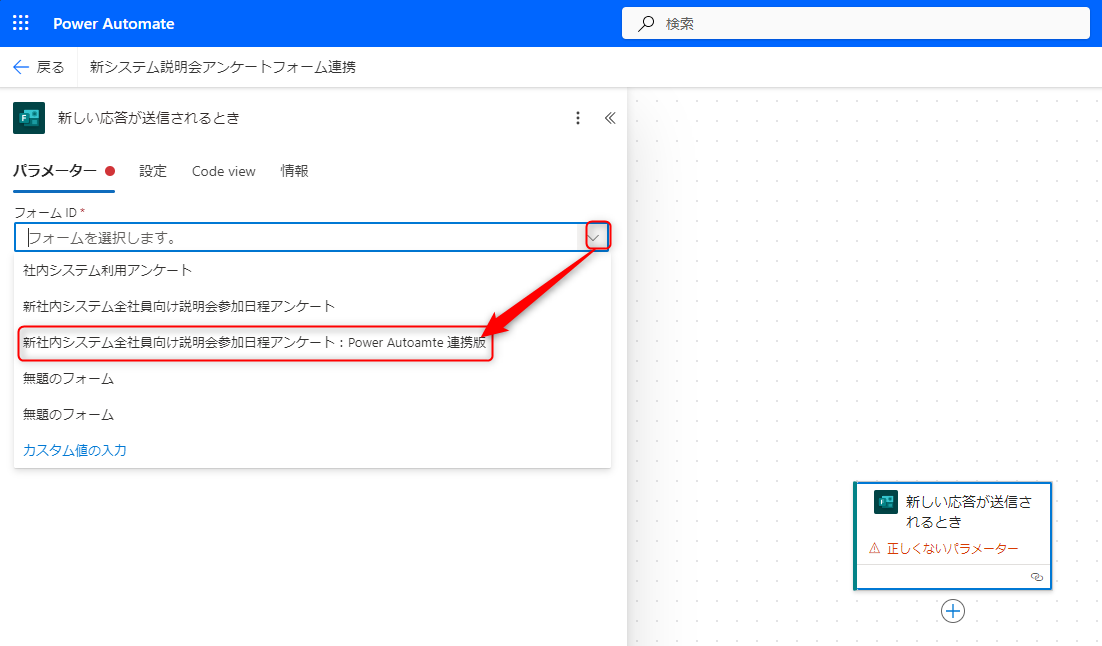Image resolution: width=1102 pixels, height=646 pixels.
Task: Open the app launcher waffle icon
Action: [x=21, y=23]
